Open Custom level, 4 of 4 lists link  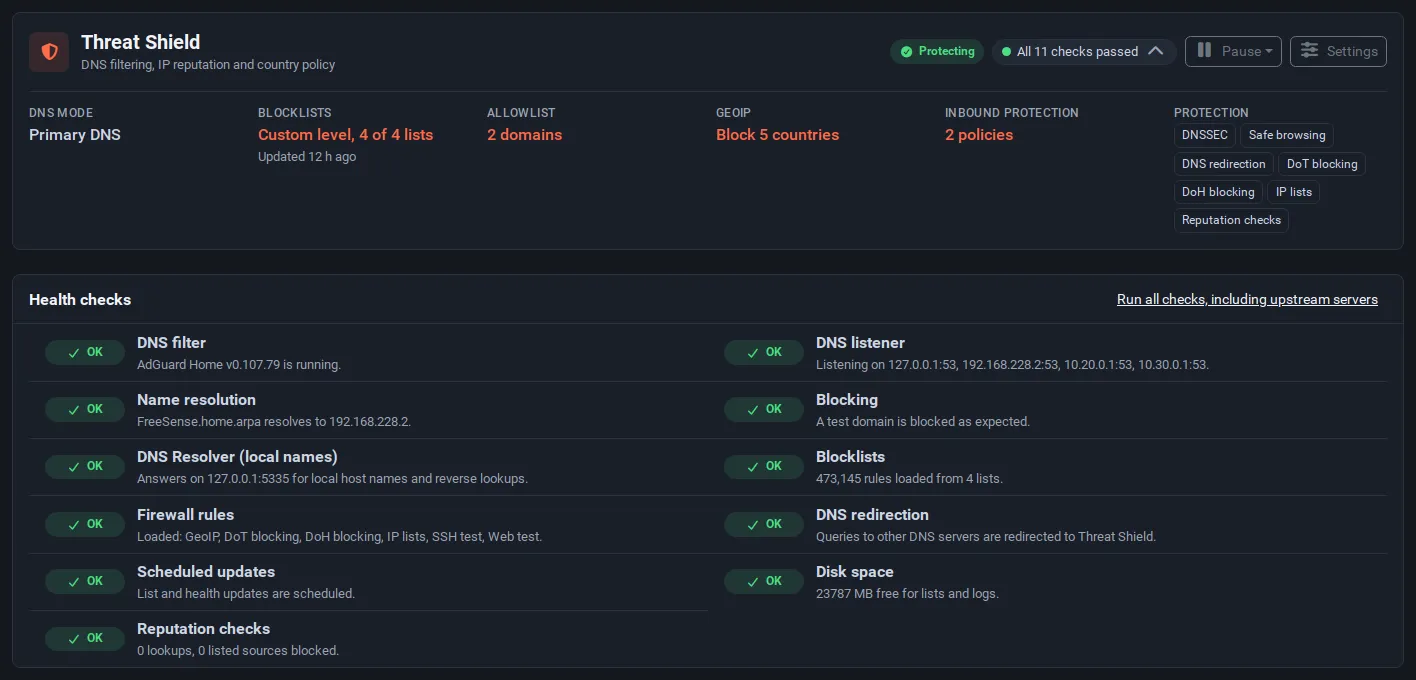coord(345,135)
